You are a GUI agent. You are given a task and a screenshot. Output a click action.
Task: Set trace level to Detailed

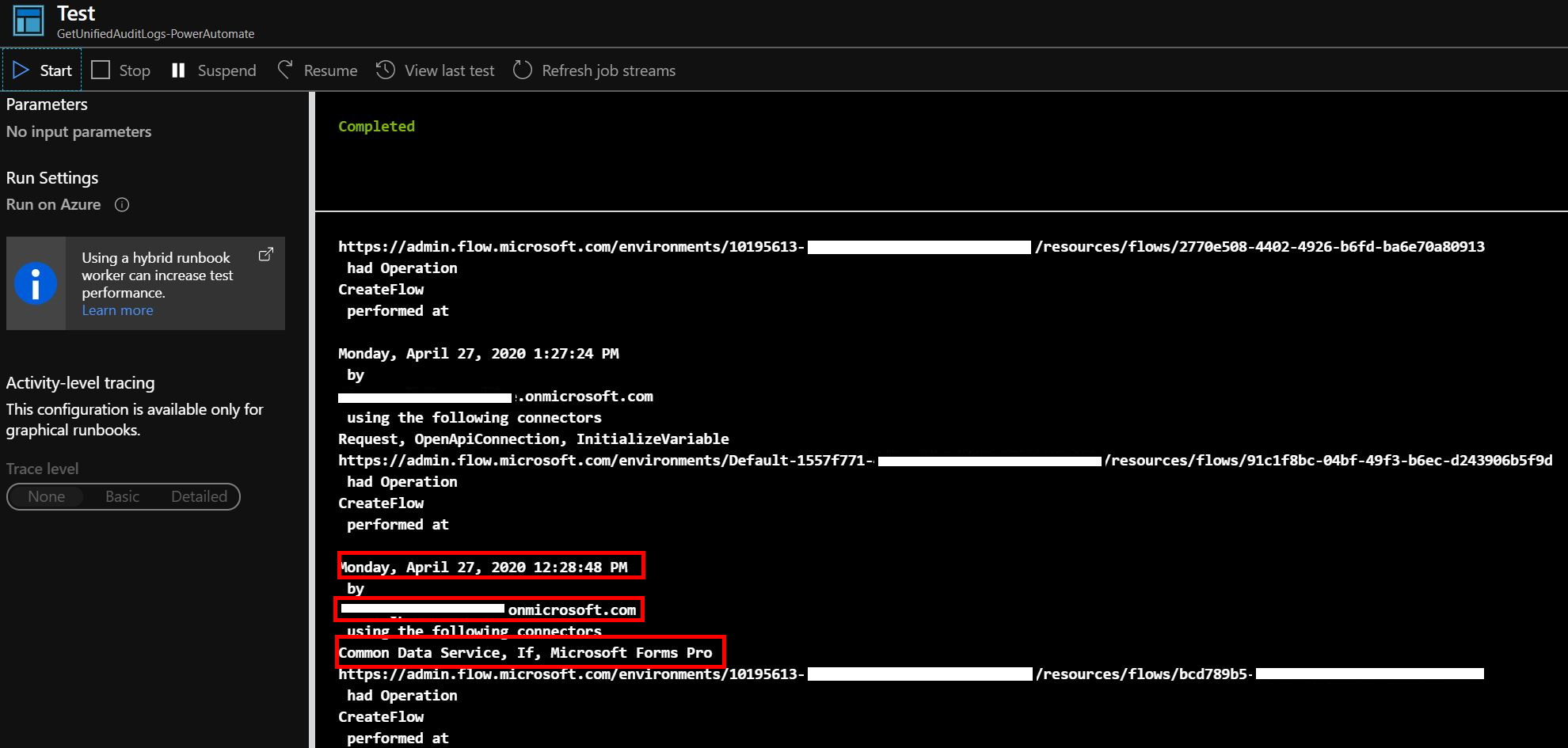tap(200, 496)
